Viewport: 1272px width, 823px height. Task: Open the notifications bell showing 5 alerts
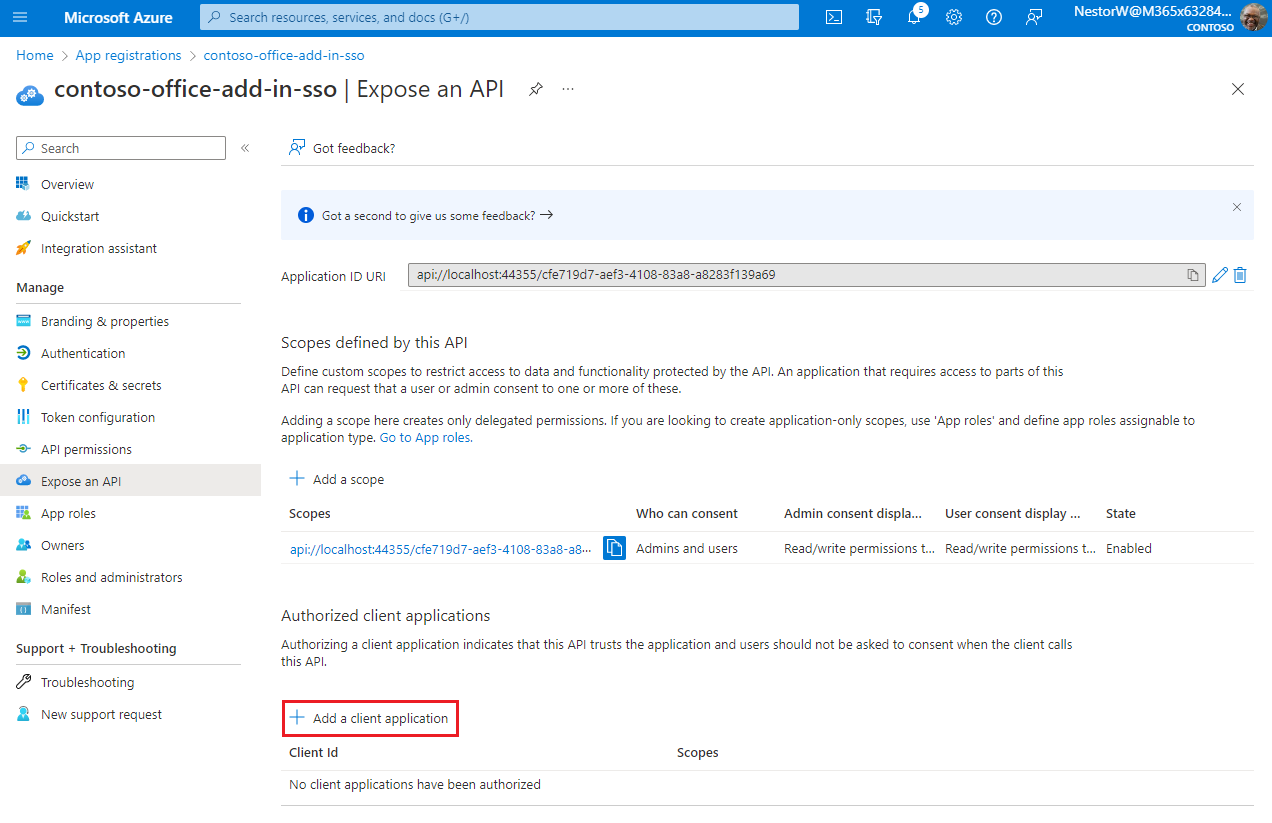(913, 17)
